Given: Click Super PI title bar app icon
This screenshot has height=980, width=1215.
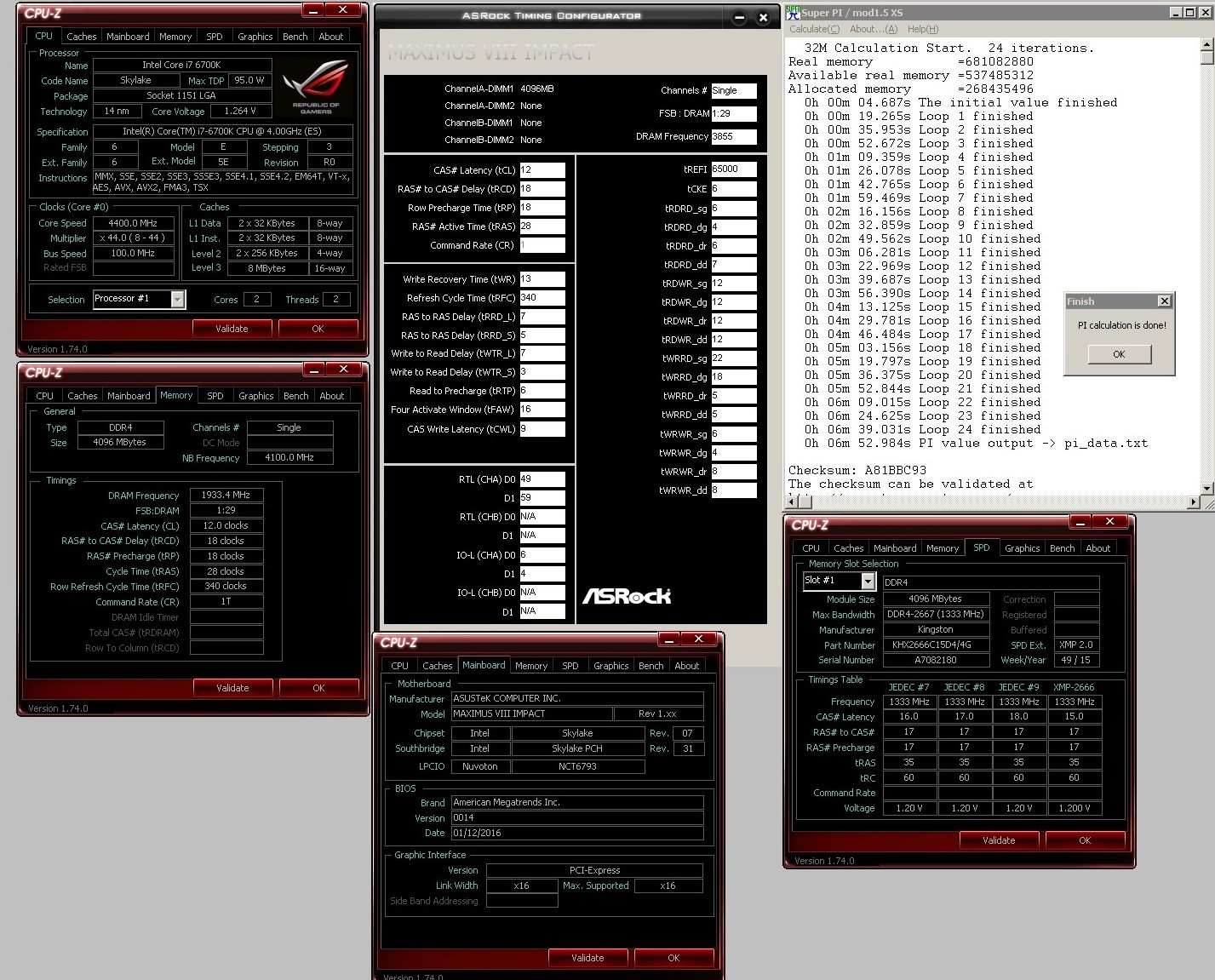Looking at the screenshot, I should [x=793, y=12].
